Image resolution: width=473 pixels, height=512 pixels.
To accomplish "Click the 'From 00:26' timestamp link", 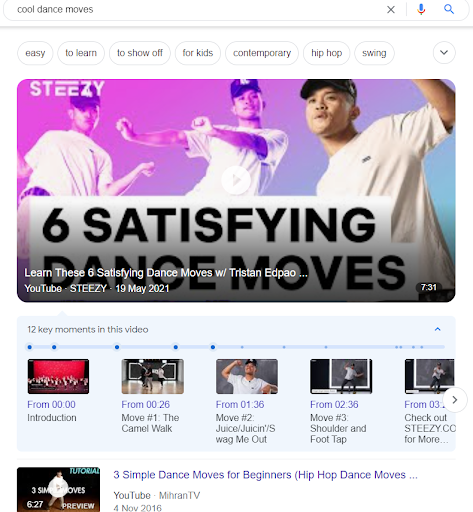I will 146,405.
